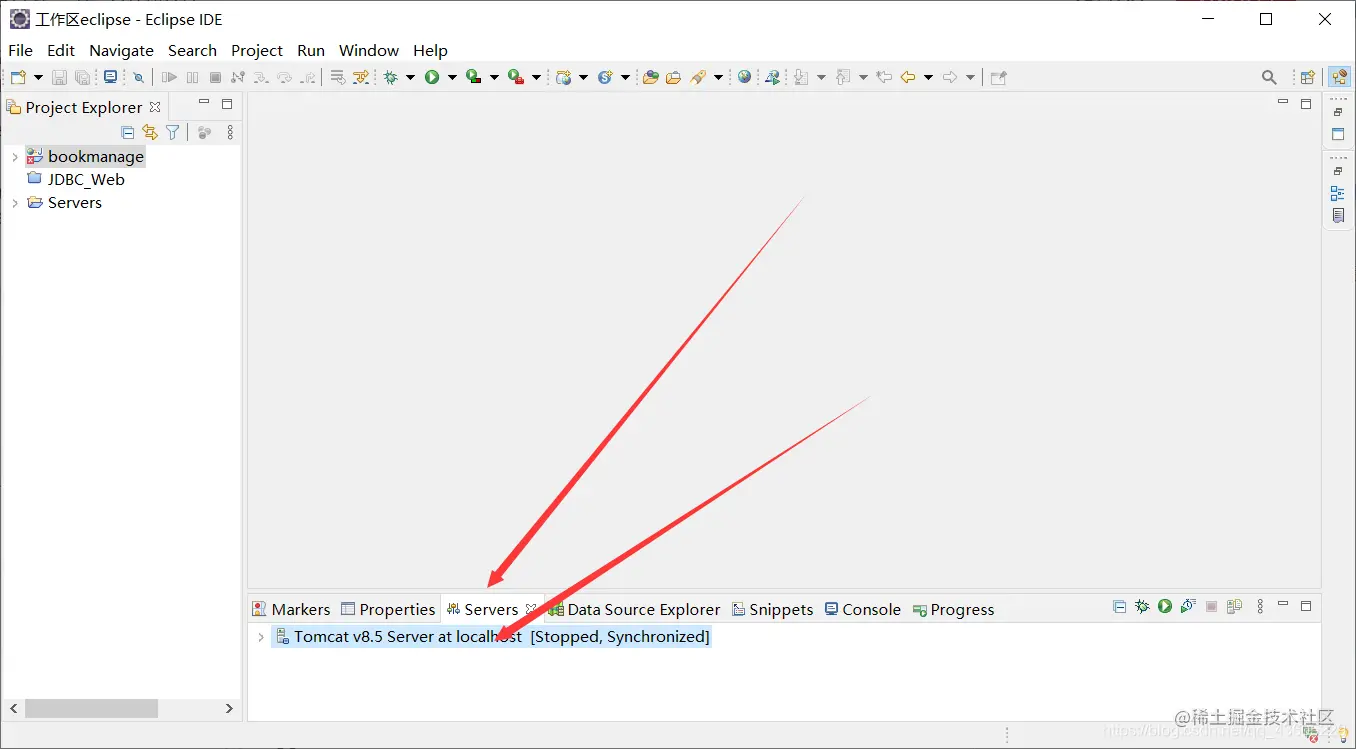Click the Save All icon
The height and width of the screenshot is (749, 1356).
click(x=83, y=77)
